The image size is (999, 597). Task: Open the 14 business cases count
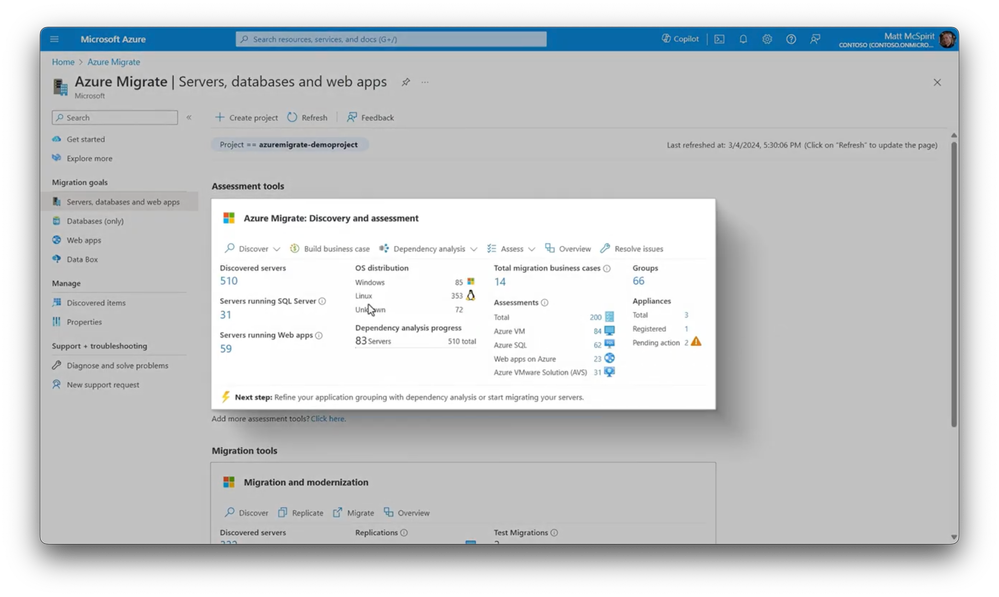[x=500, y=282]
